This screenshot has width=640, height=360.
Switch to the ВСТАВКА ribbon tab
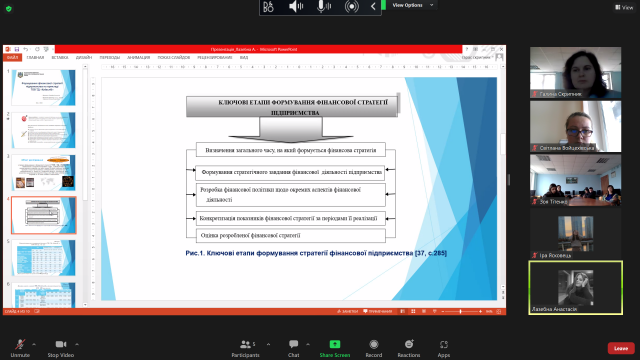60,58
